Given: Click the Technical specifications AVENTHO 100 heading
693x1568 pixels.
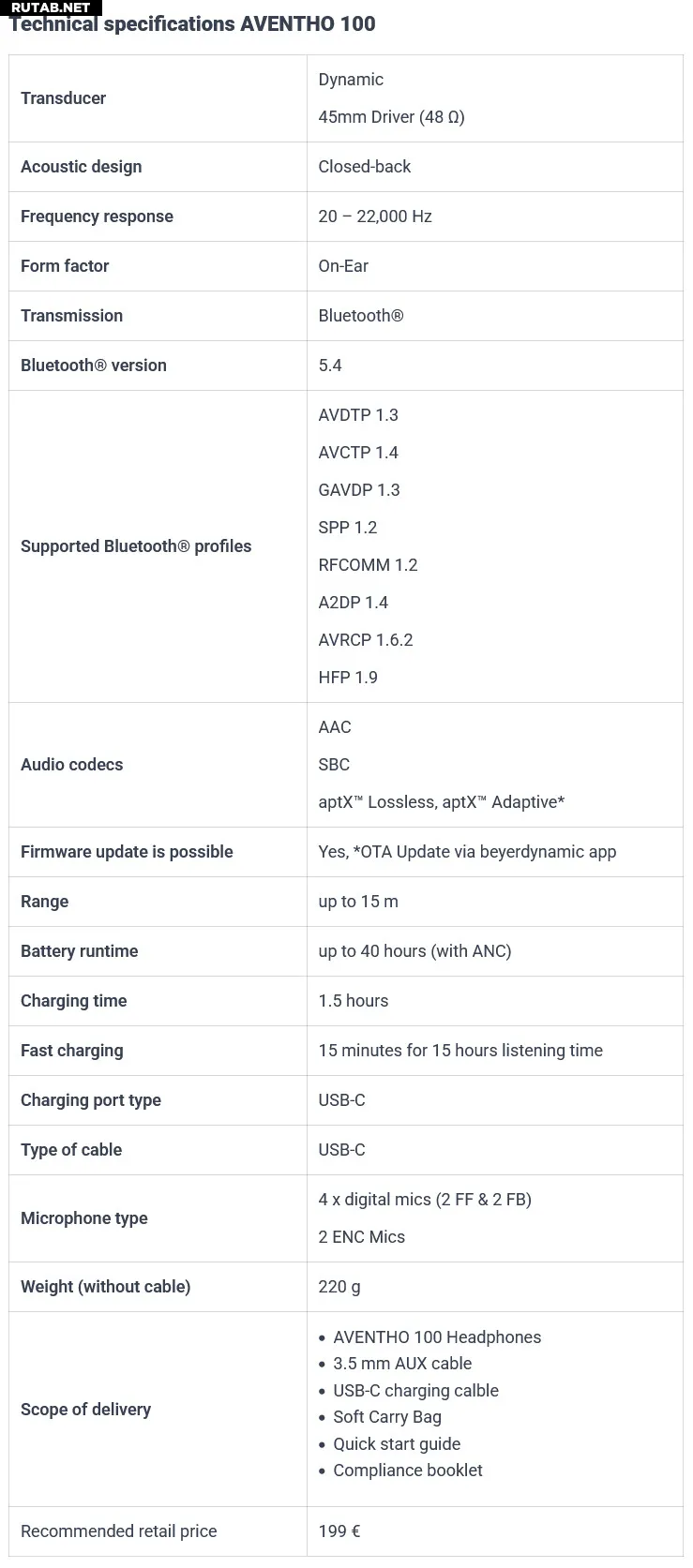Looking at the screenshot, I should pyautogui.click(x=192, y=25).
